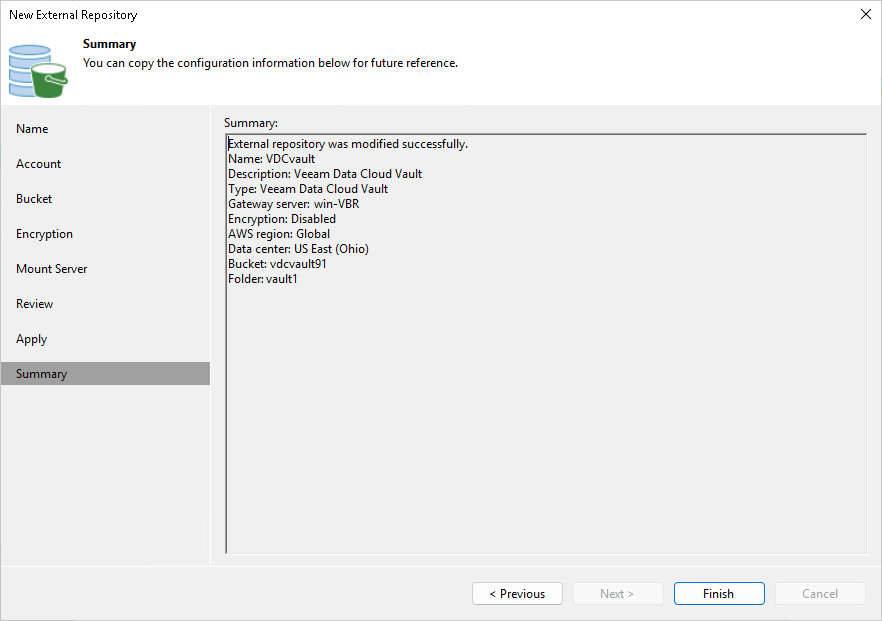Click the disabled Next button
Viewport: 882px width, 621px height.
(618, 593)
